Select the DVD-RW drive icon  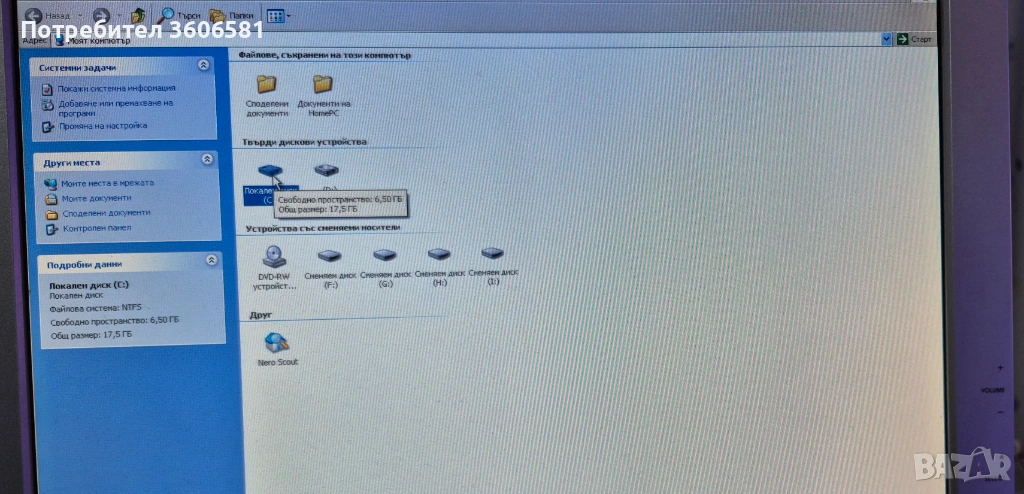click(273, 256)
